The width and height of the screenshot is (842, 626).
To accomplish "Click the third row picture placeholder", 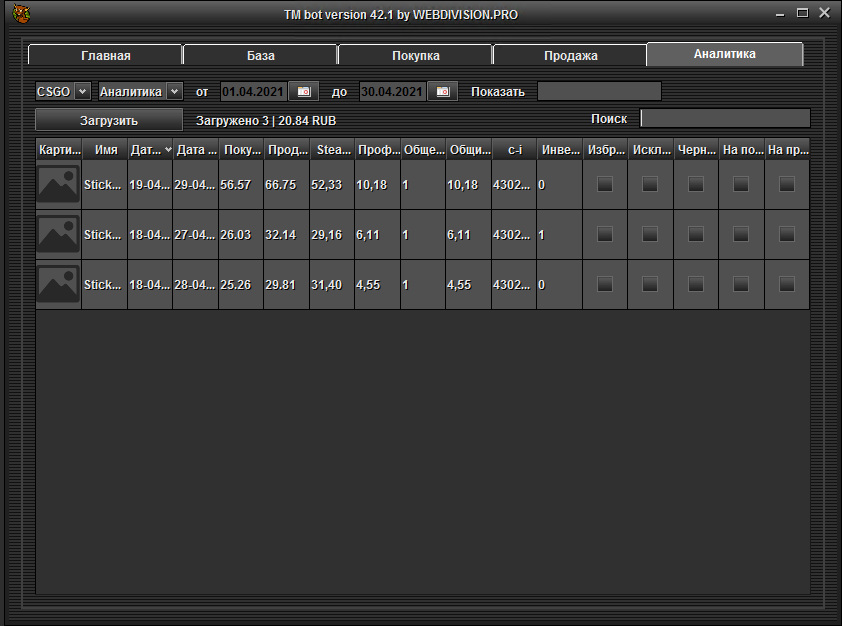I will (x=58, y=284).
